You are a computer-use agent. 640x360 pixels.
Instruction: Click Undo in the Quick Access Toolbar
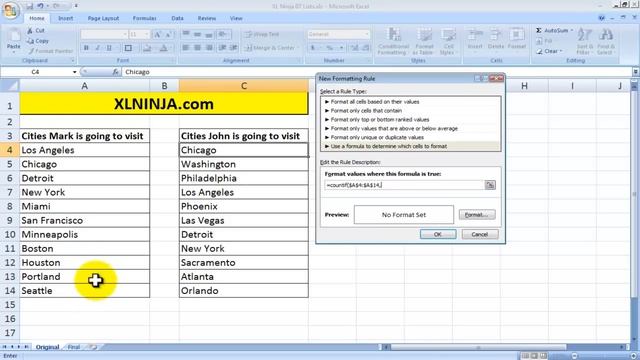pos(40,6)
